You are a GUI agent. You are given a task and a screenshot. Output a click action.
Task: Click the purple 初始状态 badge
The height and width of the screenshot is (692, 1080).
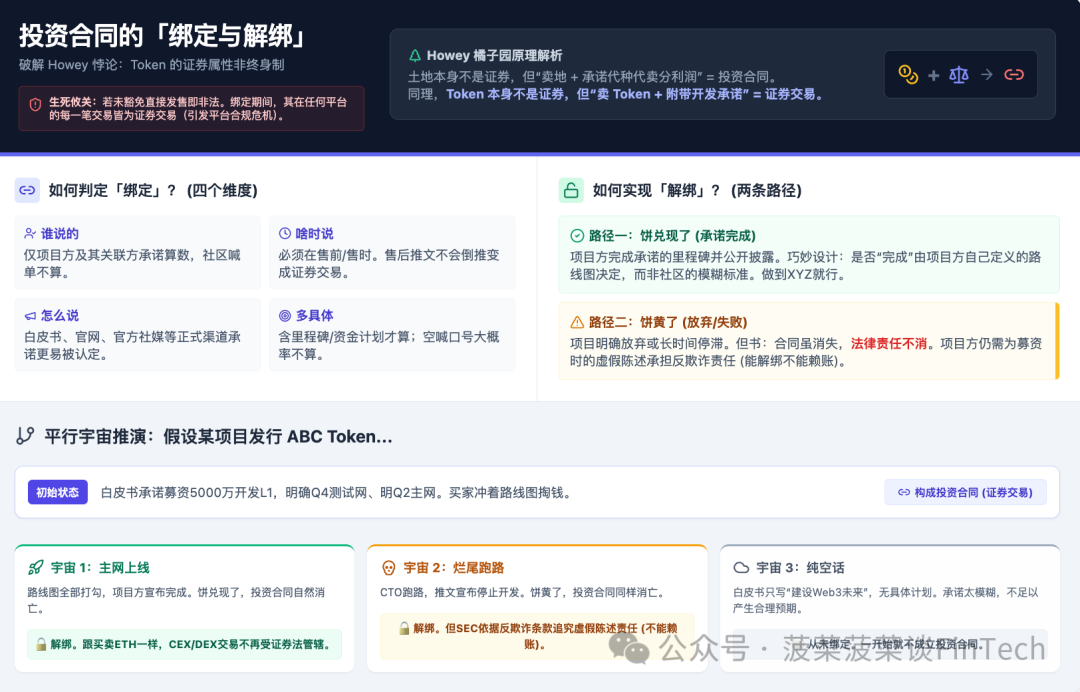[x=58, y=492]
